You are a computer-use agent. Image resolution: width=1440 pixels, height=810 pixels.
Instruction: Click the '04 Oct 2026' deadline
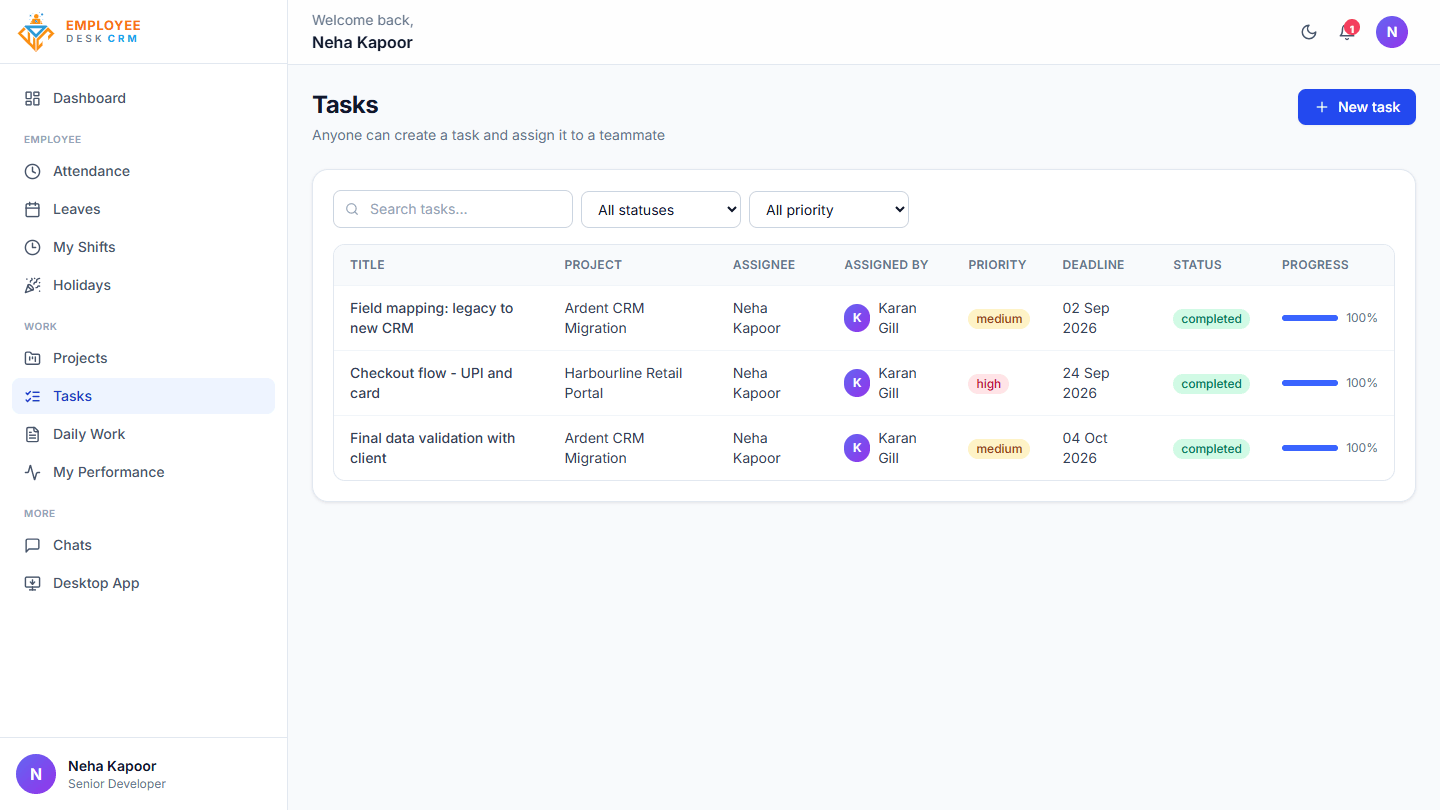(1085, 448)
